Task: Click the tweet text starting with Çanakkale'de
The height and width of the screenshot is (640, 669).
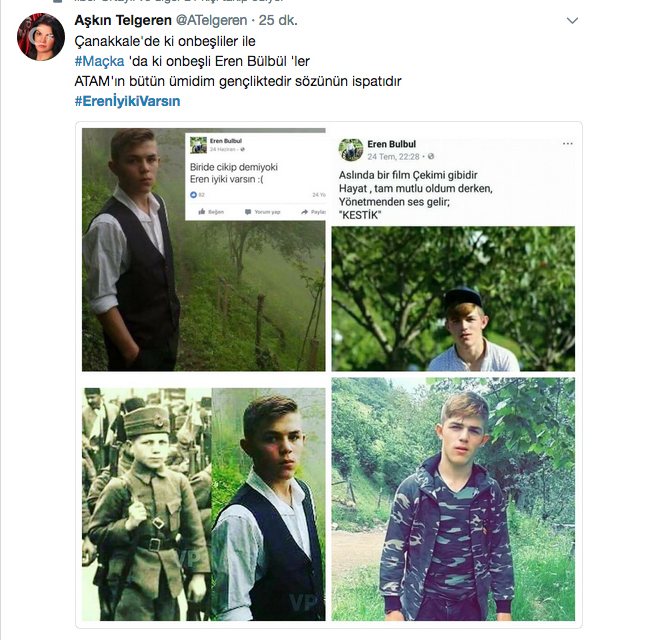Action: [x=166, y=41]
